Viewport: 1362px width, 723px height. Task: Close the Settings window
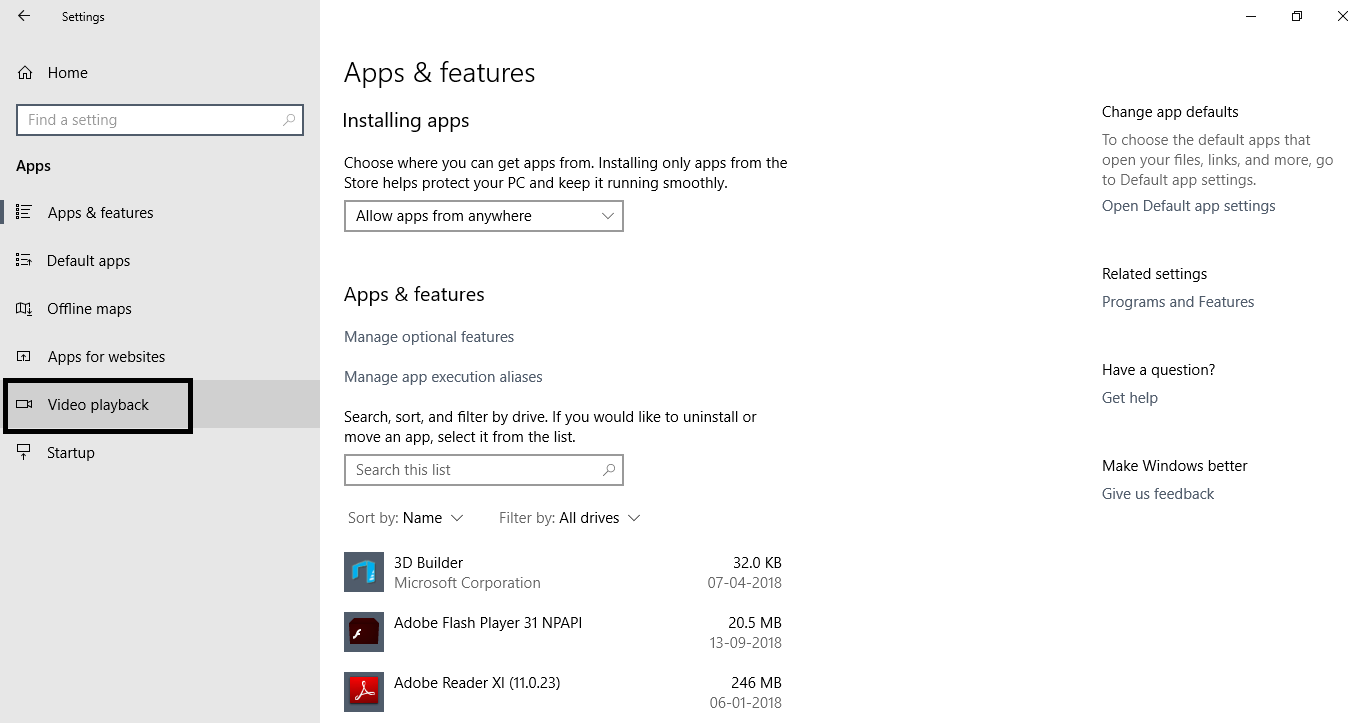point(1342,16)
